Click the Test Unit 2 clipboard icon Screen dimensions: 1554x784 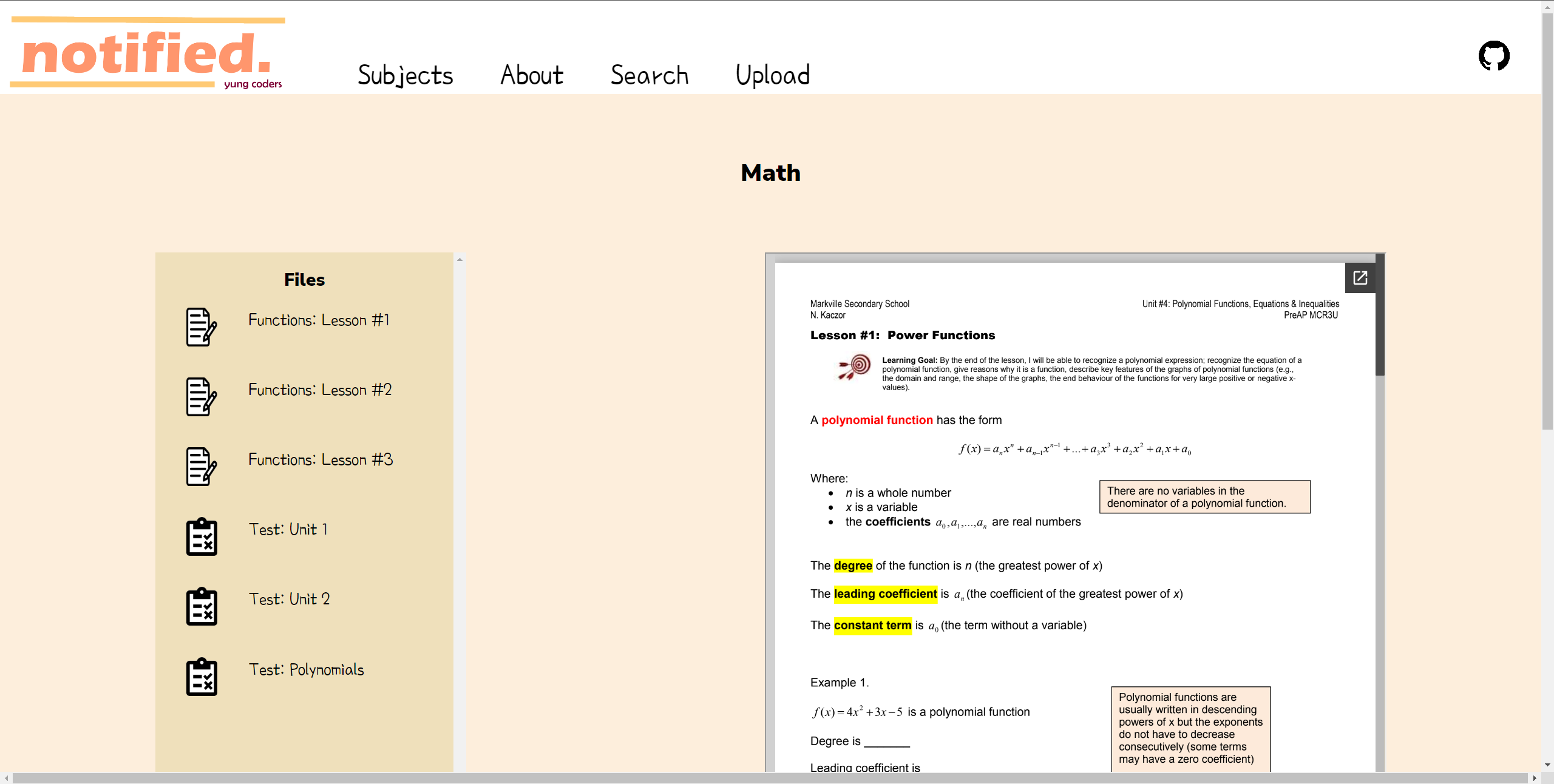(202, 606)
